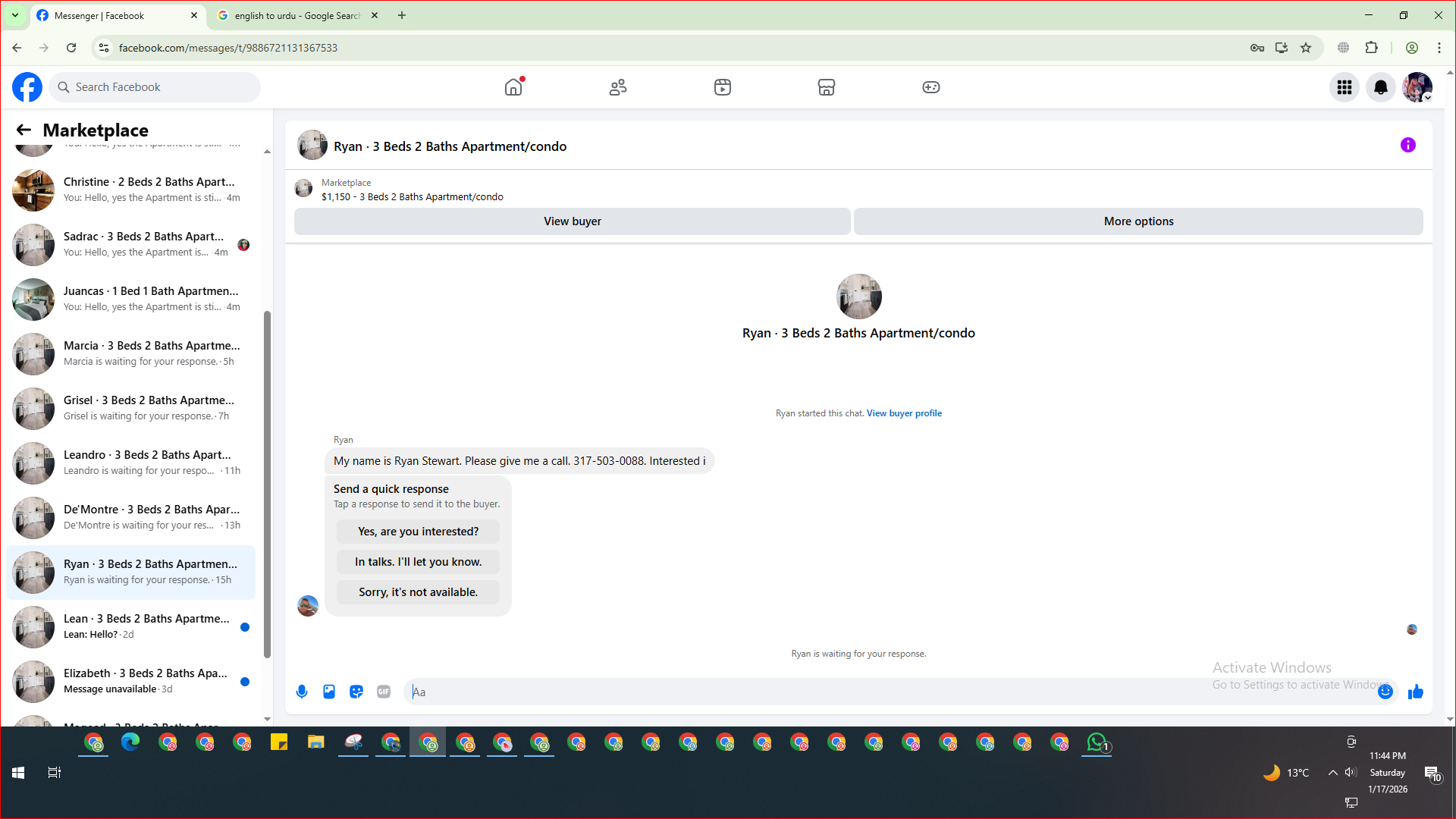
Task: Open the Facebook menu grid icon
Action: pos(1345,87)
